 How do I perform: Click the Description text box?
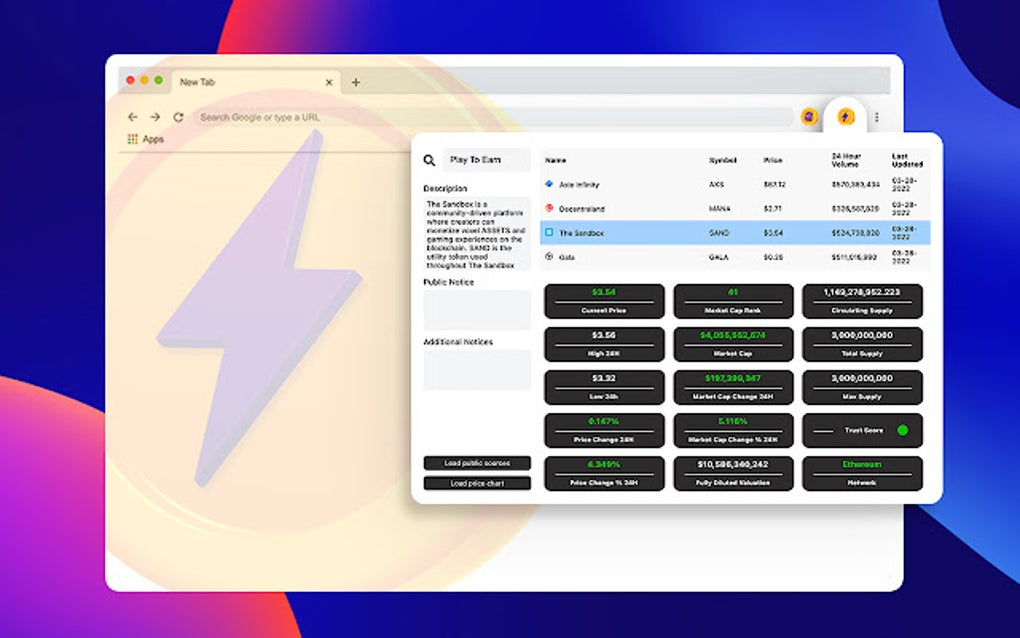pyautogui.click(x=477, y=234)
